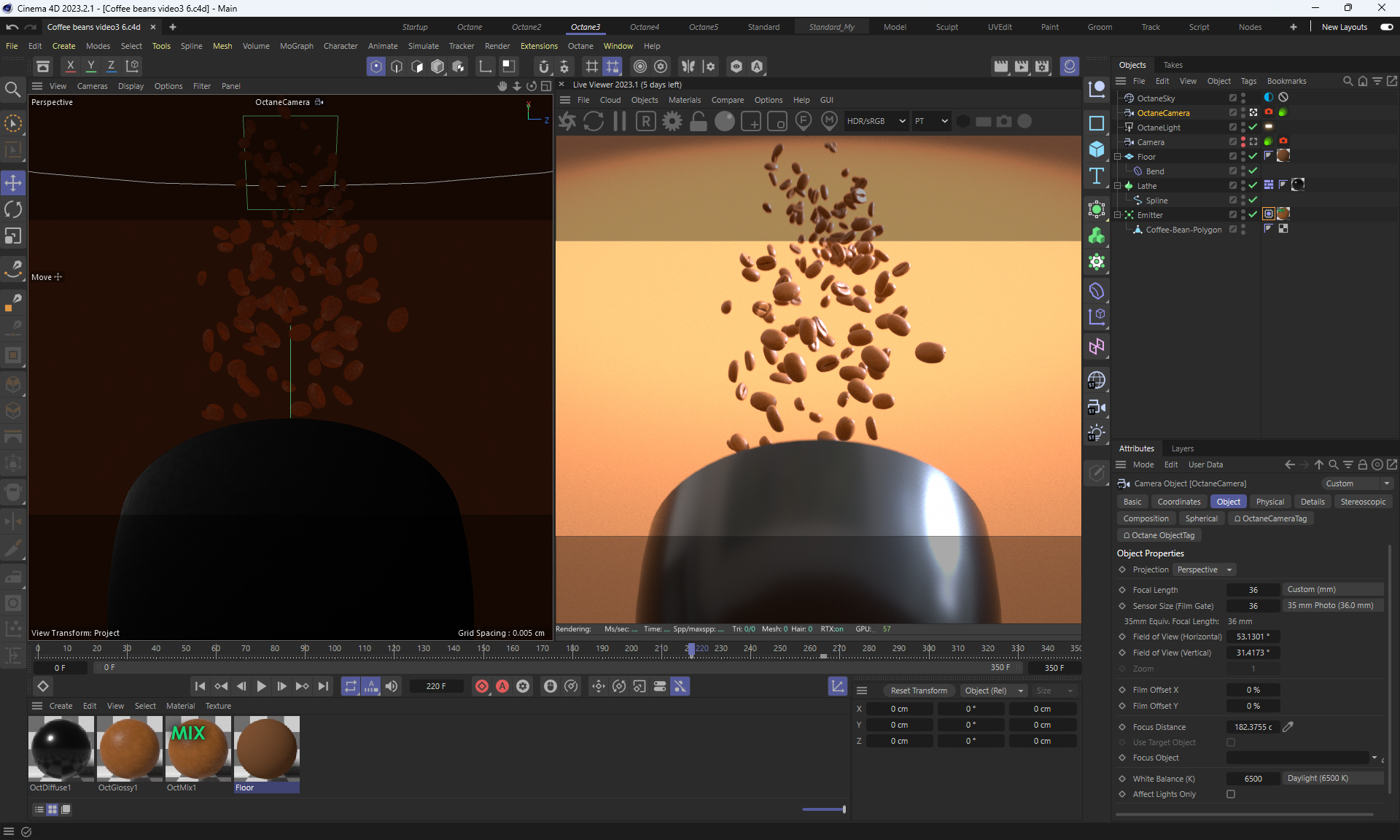Click the Live Viewer lock resolution icon
1400x840 pixels.
click(x=698, y=121)
